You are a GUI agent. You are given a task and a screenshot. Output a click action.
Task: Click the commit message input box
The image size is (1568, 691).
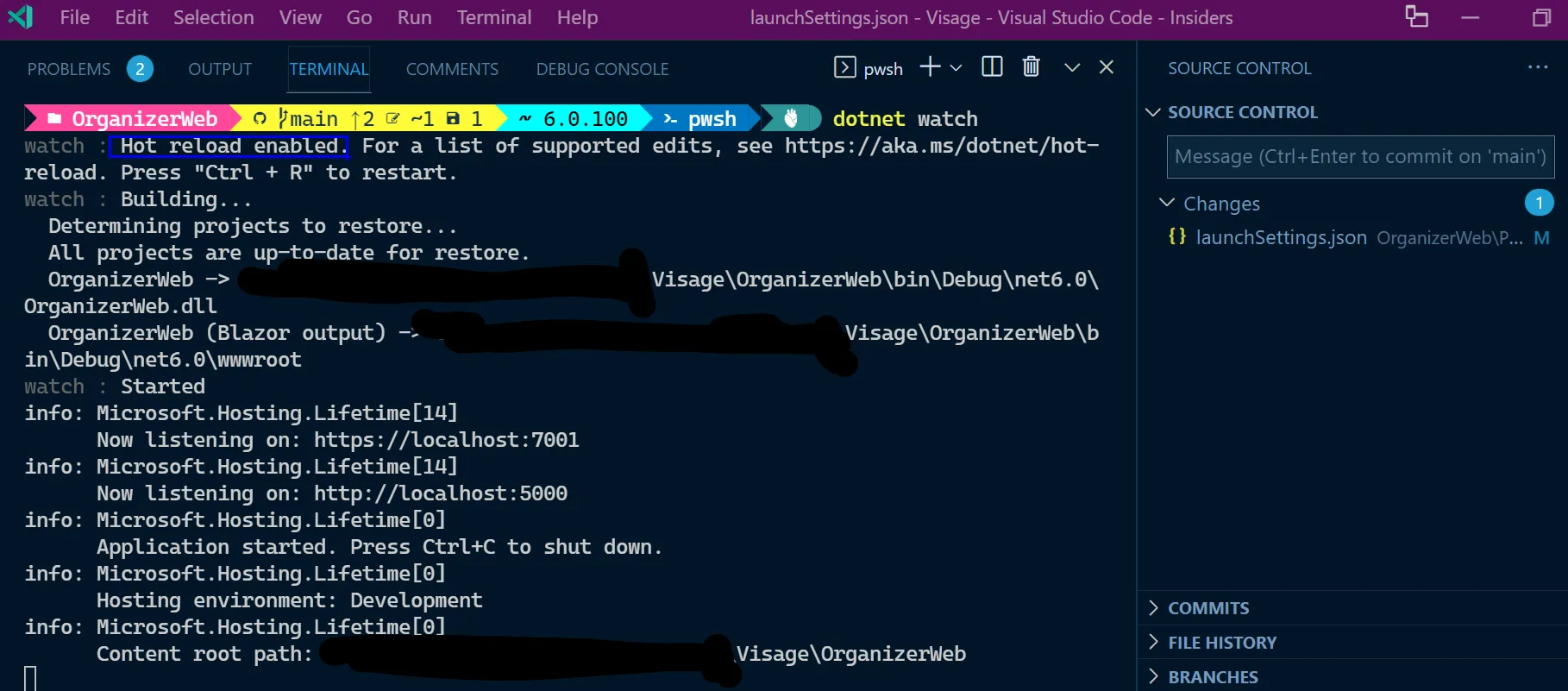[1359, 157]
